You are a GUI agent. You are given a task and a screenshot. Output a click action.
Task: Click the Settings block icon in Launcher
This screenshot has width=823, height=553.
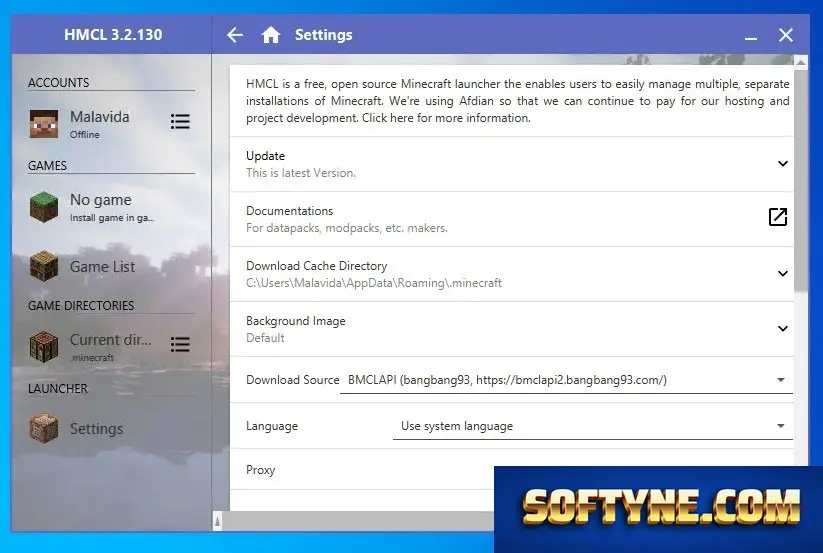[44, 428]
